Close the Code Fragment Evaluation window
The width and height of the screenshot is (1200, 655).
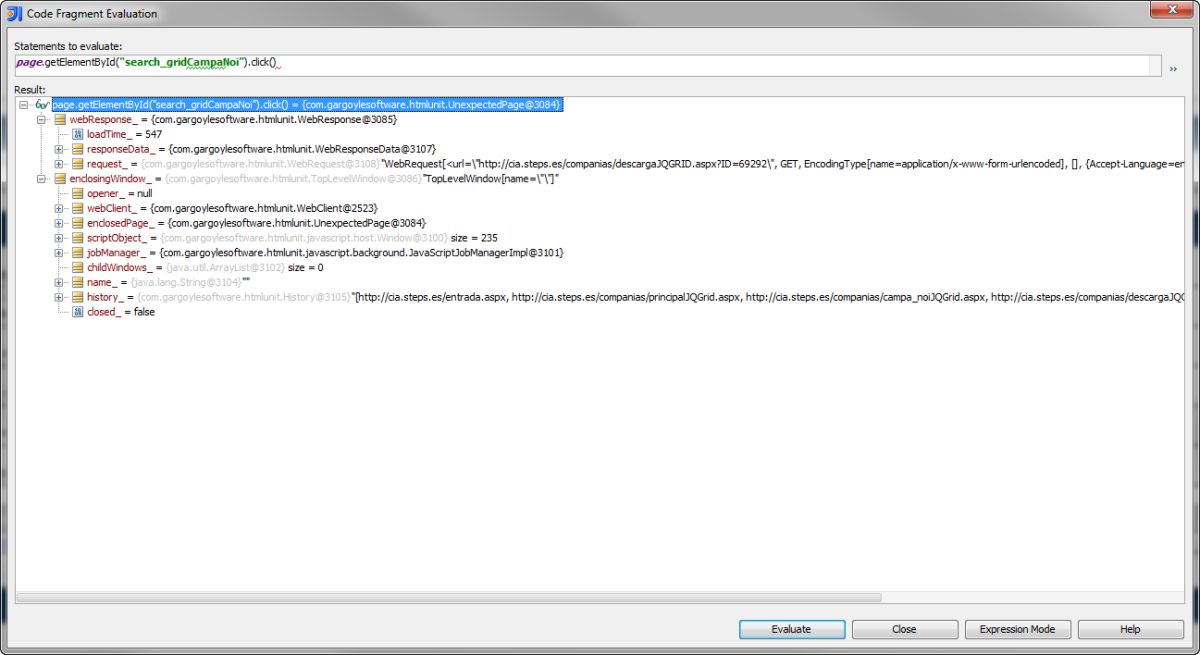coord(1169,10)
